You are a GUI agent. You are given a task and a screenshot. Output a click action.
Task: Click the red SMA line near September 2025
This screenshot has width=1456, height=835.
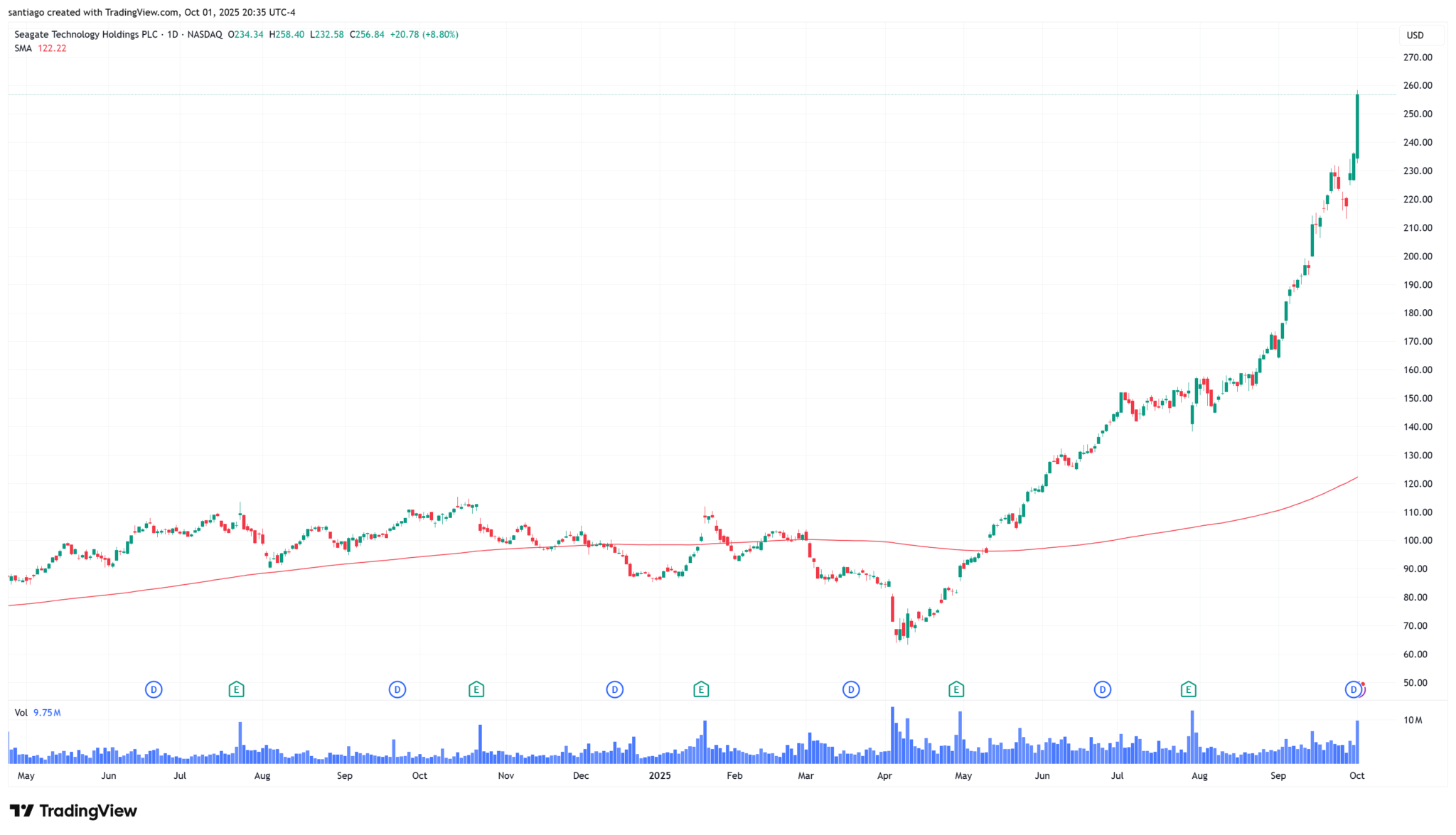click(1280, 509)
